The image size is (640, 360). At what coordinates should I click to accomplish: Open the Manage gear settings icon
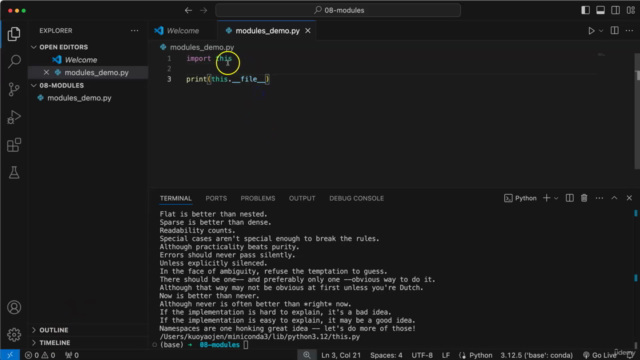click(14, 335)
